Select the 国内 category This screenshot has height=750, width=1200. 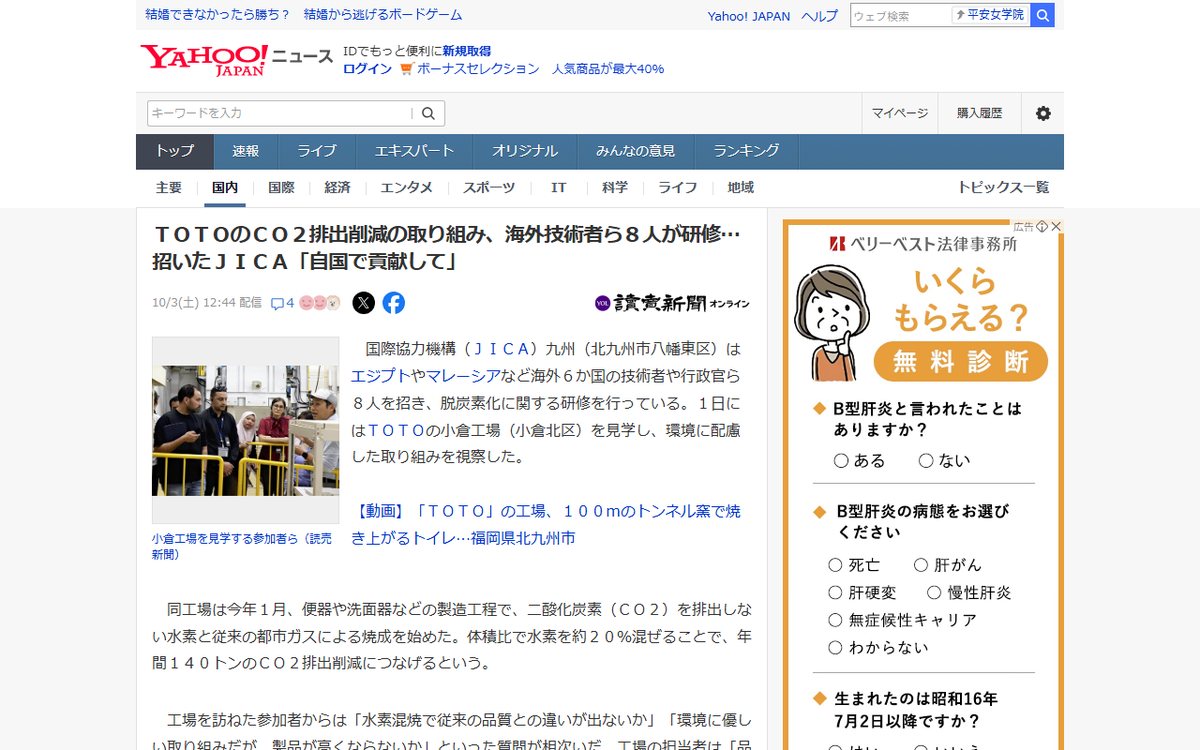tap(225, 188)
